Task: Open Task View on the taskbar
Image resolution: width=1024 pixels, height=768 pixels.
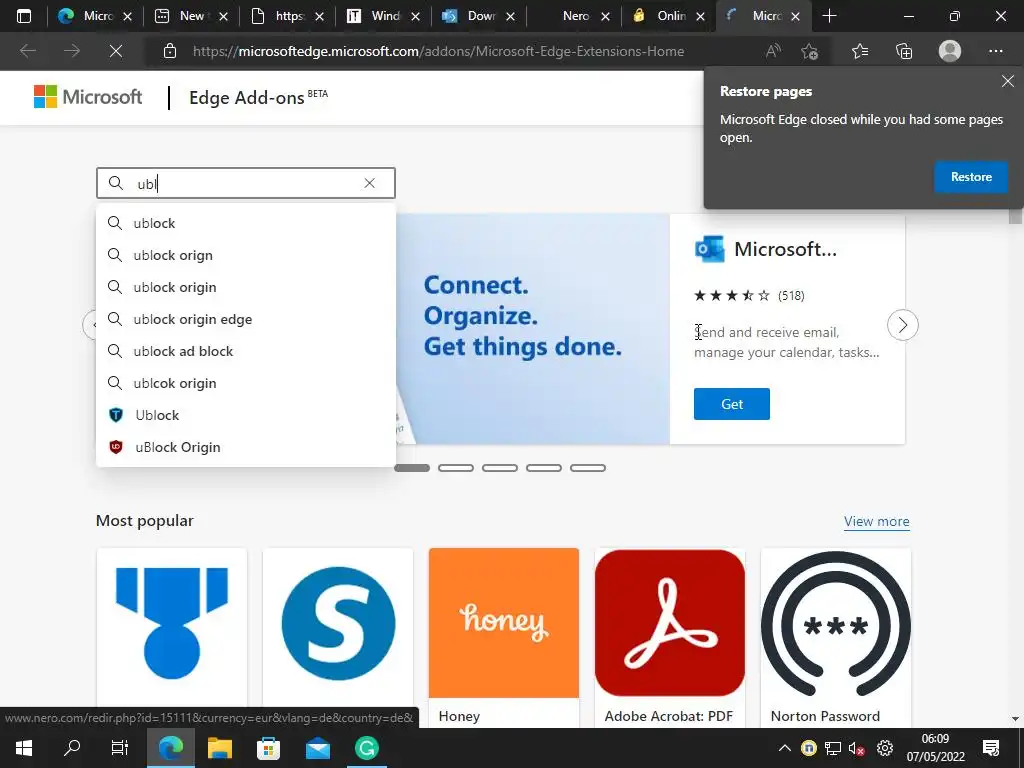Action: point(120,748)
